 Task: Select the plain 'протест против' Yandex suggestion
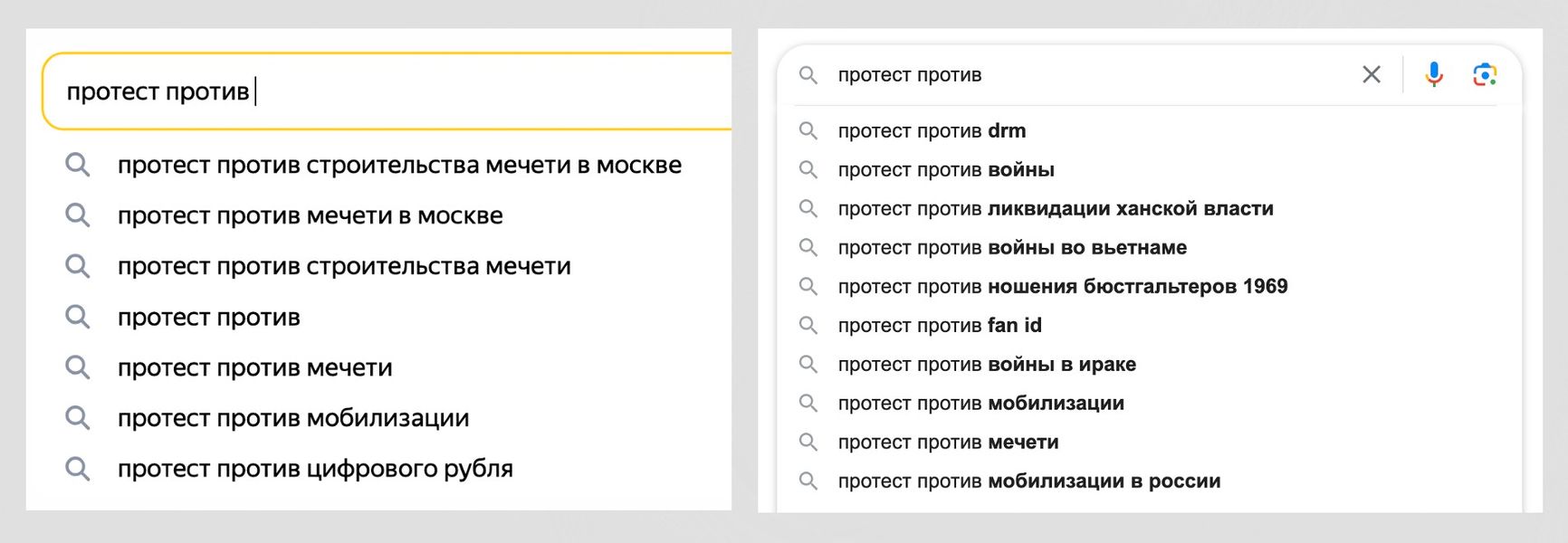(x=208, y=317)
